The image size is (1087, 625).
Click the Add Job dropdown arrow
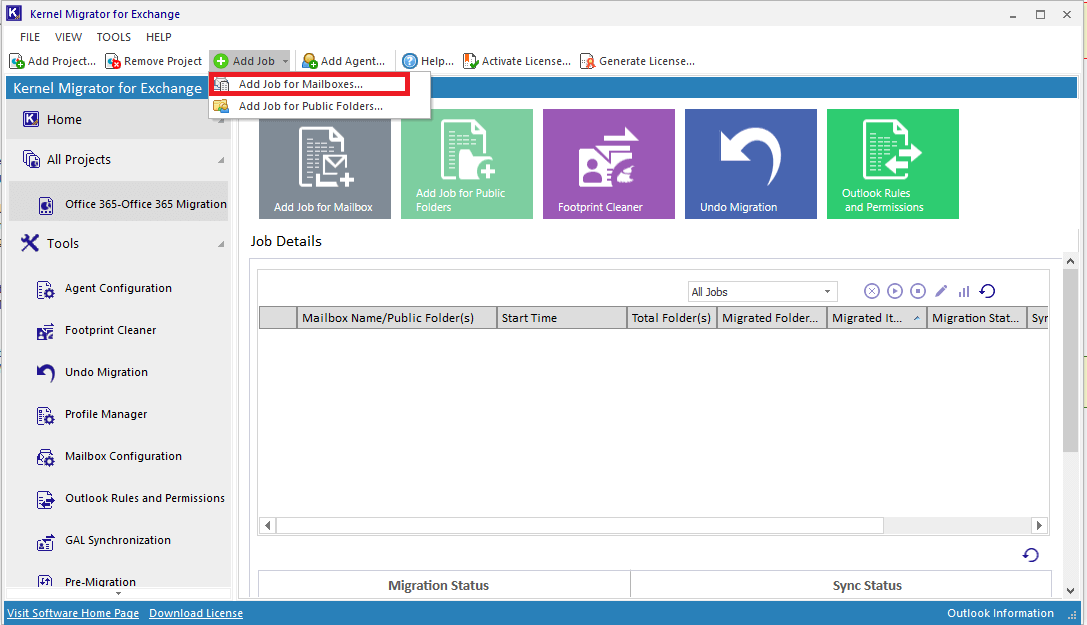(x=285, y=61)
